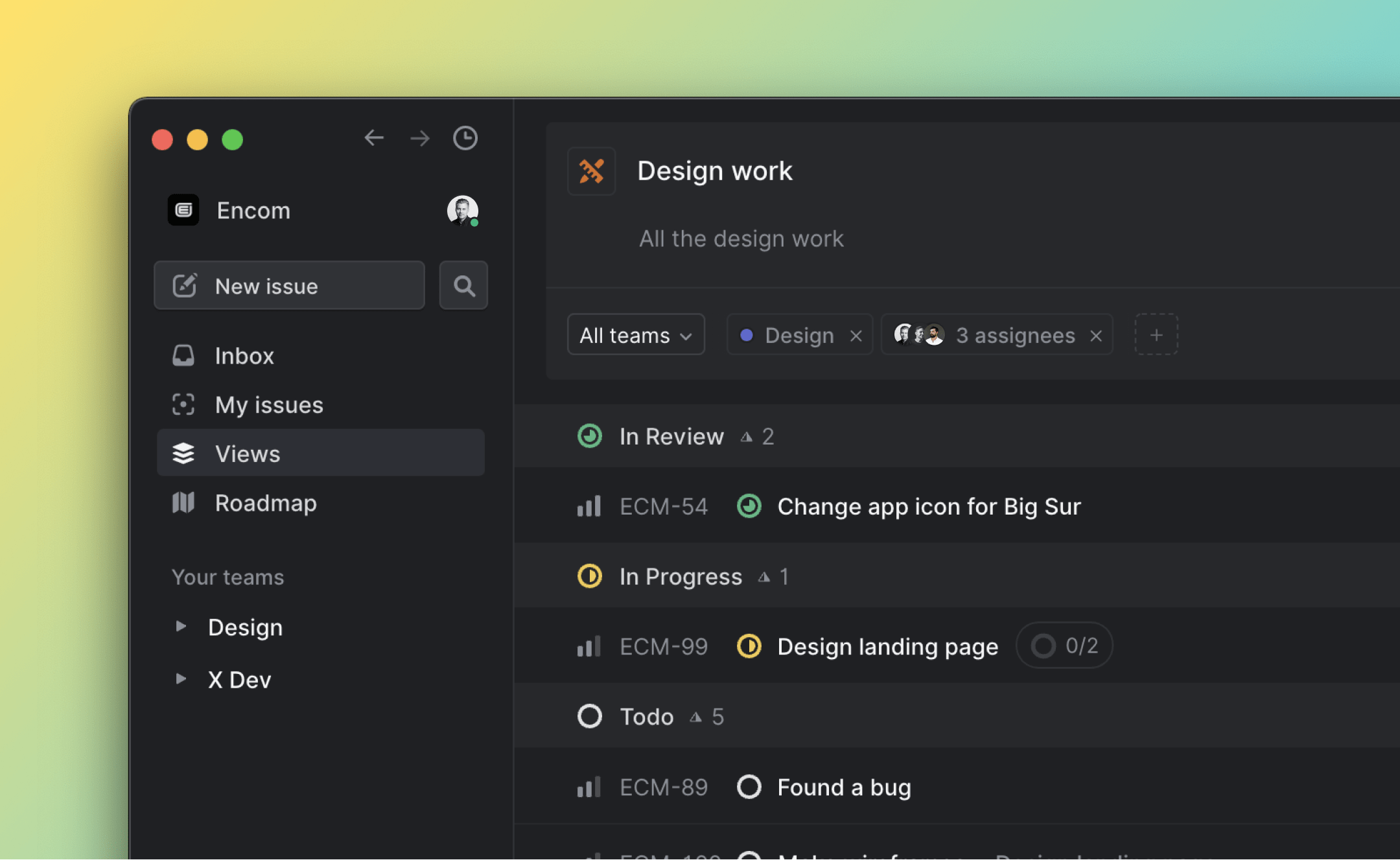Expand the X Dev team tree
1400x860 pixels.
click(181, 679)
